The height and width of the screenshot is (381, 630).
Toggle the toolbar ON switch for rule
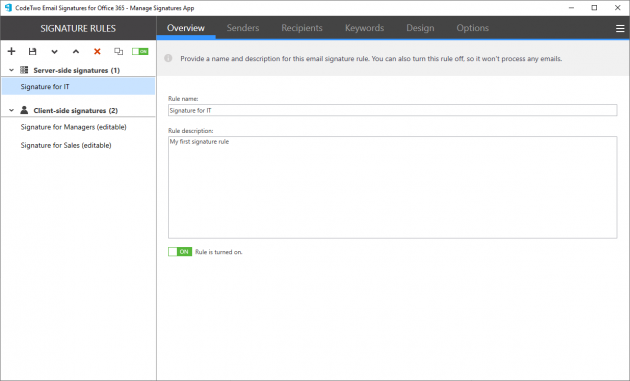[140, 51]
